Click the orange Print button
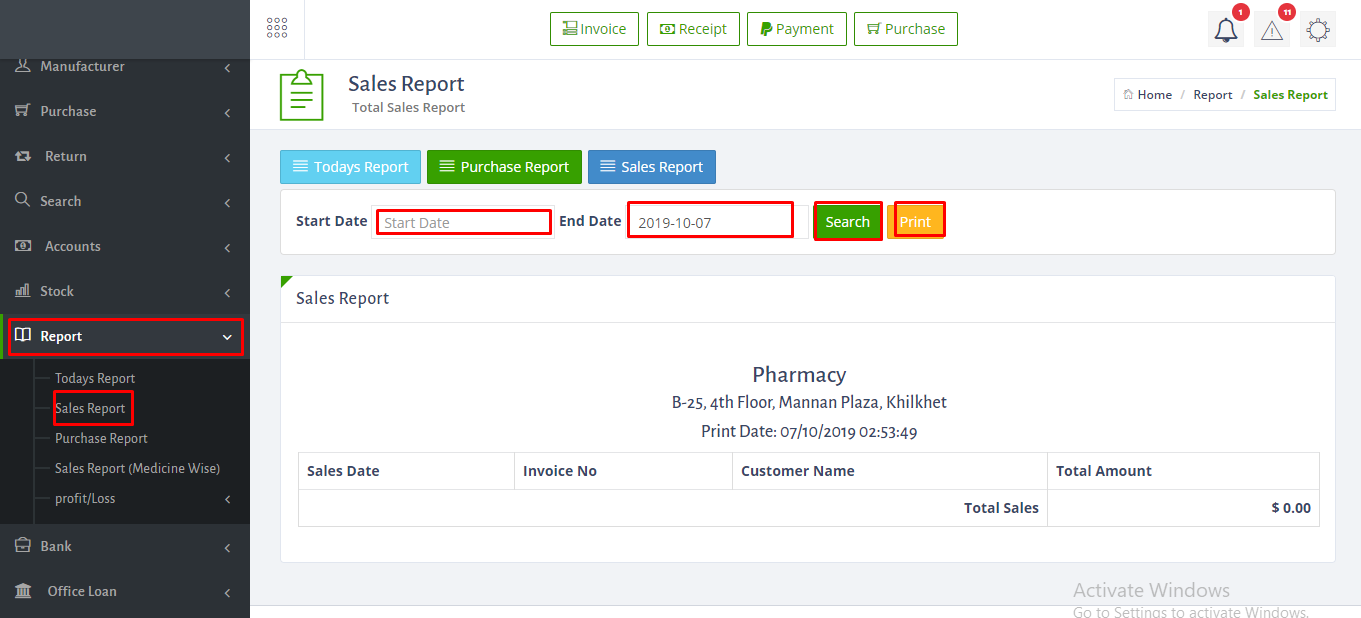Screen dimensions: 1361x618 click(x=915, y=222)
